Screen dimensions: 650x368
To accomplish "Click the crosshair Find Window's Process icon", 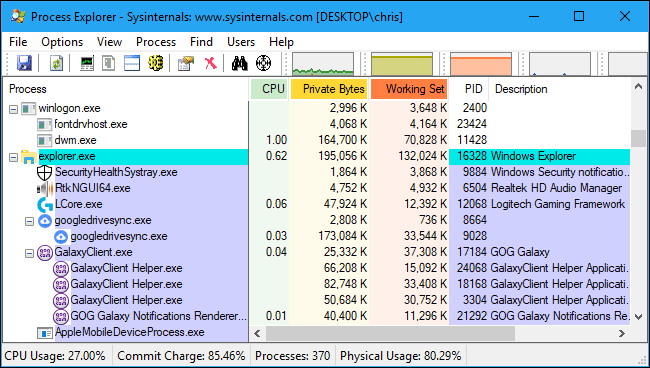I will tap(263, 63).
